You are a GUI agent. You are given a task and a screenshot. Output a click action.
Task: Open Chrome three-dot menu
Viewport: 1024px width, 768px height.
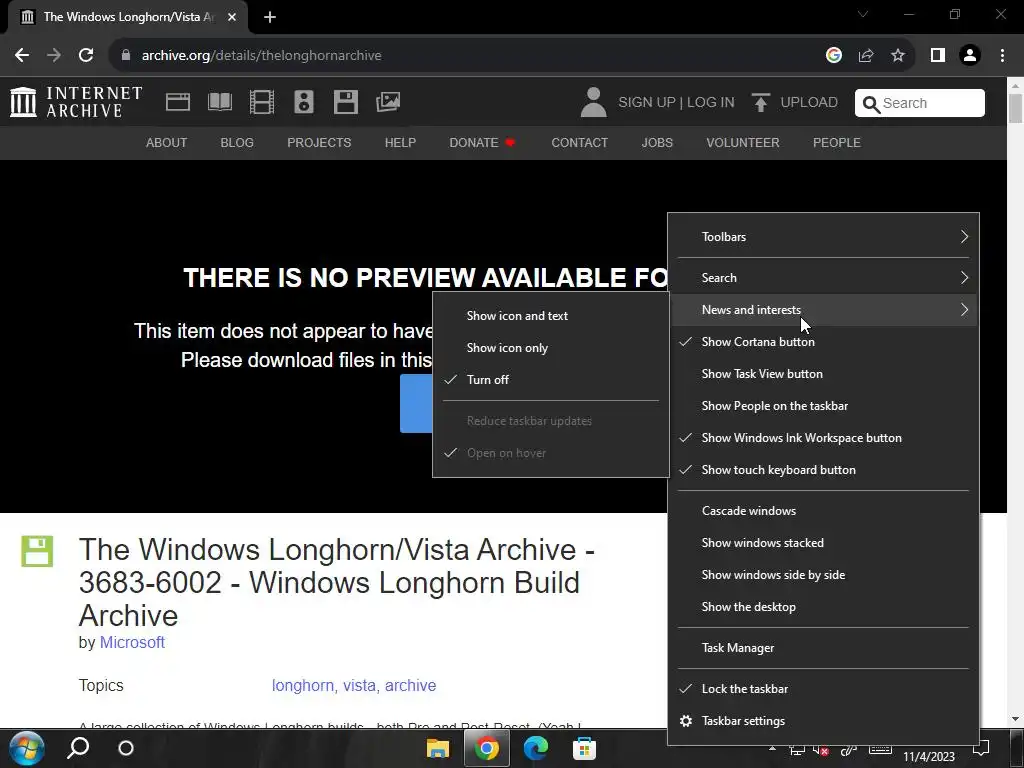point(1002,56)
